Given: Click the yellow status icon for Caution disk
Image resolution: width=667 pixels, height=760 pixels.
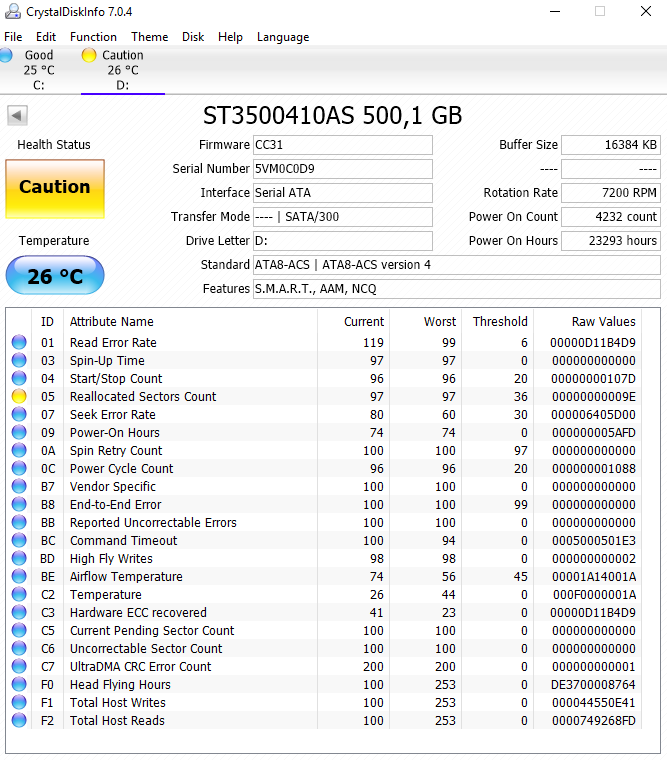Looking at the screenshot, I should click(89, 55).
